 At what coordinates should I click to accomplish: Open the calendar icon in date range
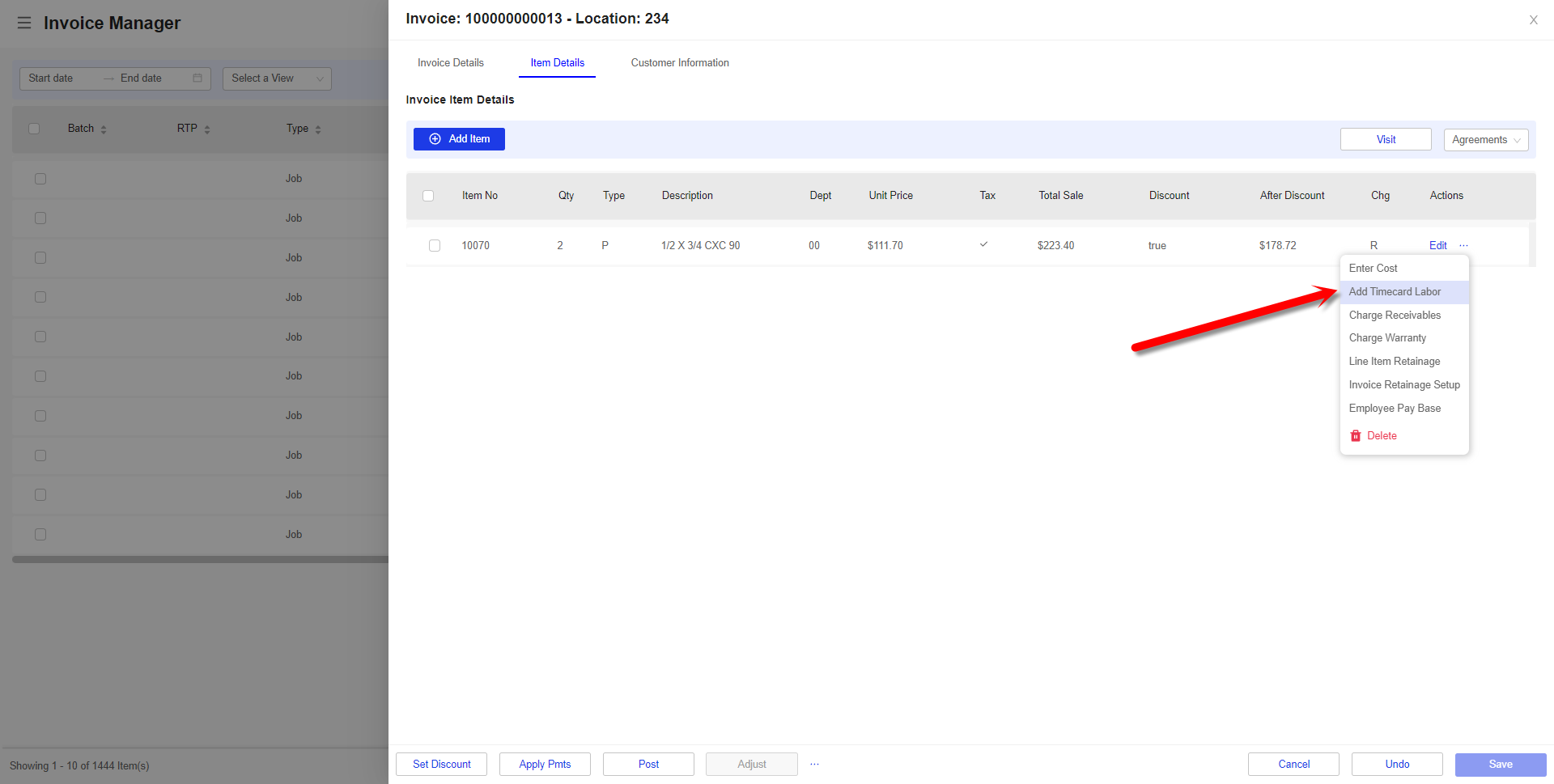coord(197,78)
